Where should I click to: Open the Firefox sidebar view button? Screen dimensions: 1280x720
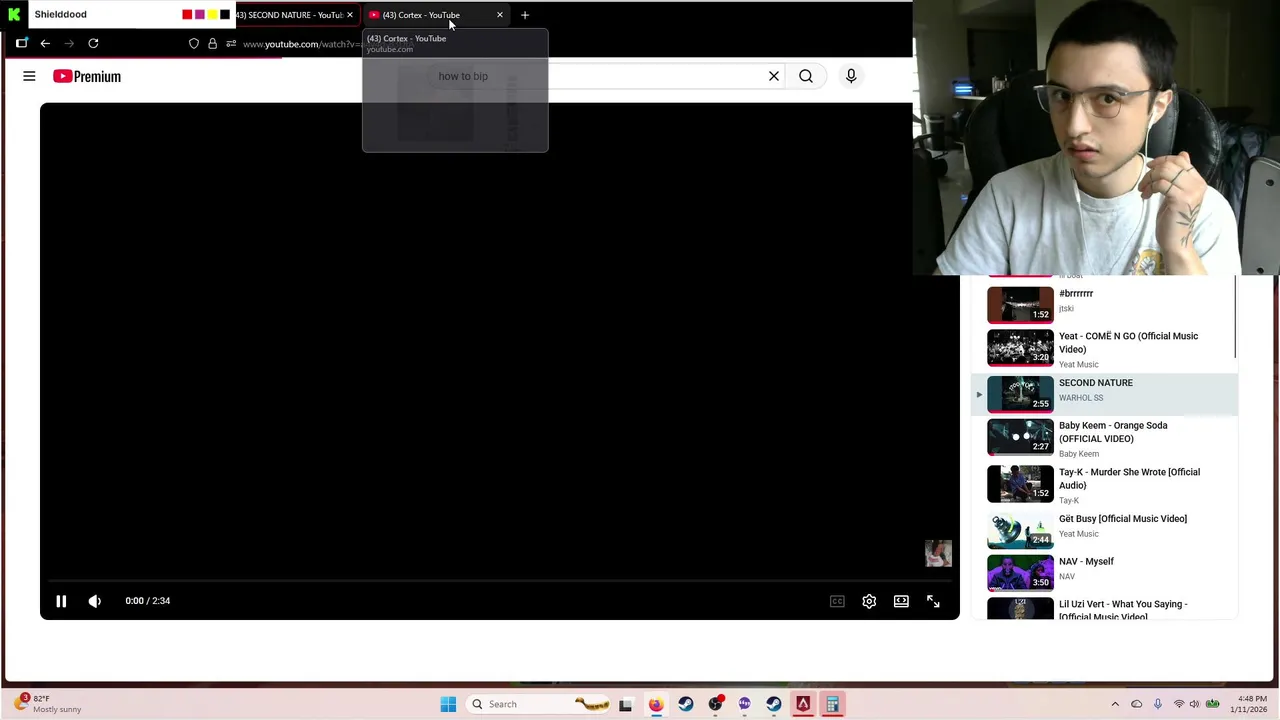click(21, 43)
